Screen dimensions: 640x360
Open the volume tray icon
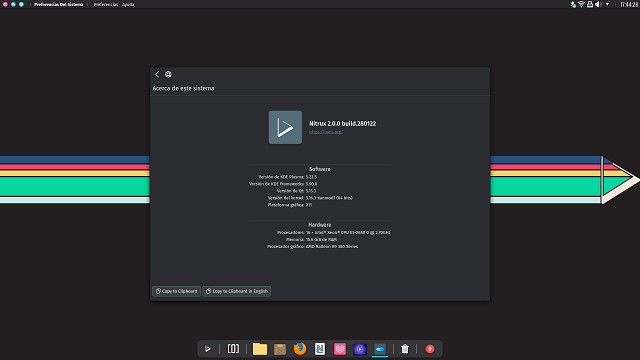click(598, 4)
